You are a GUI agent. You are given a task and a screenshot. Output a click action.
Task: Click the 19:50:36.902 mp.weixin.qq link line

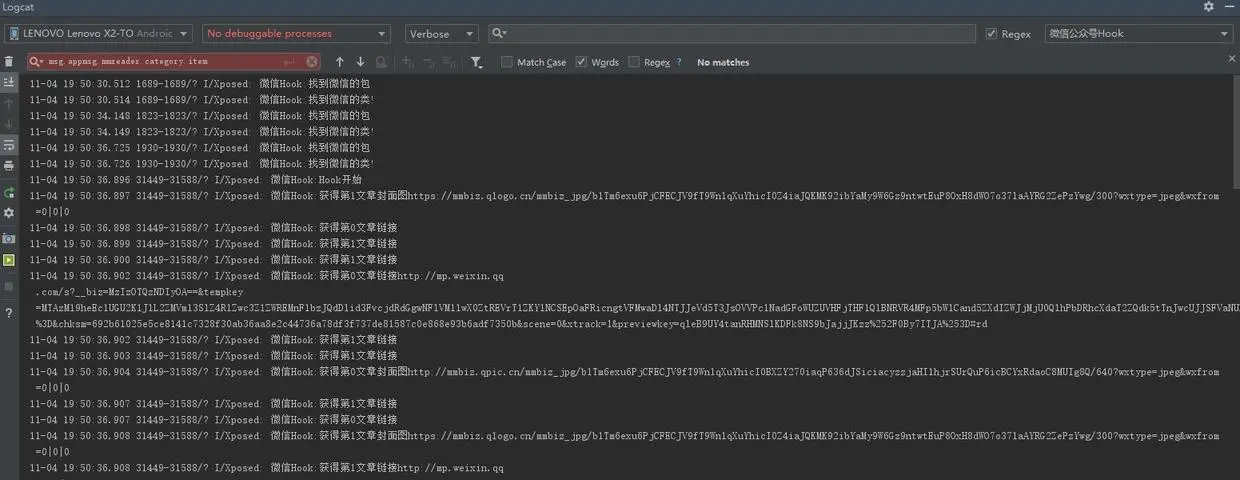point(267,275)
